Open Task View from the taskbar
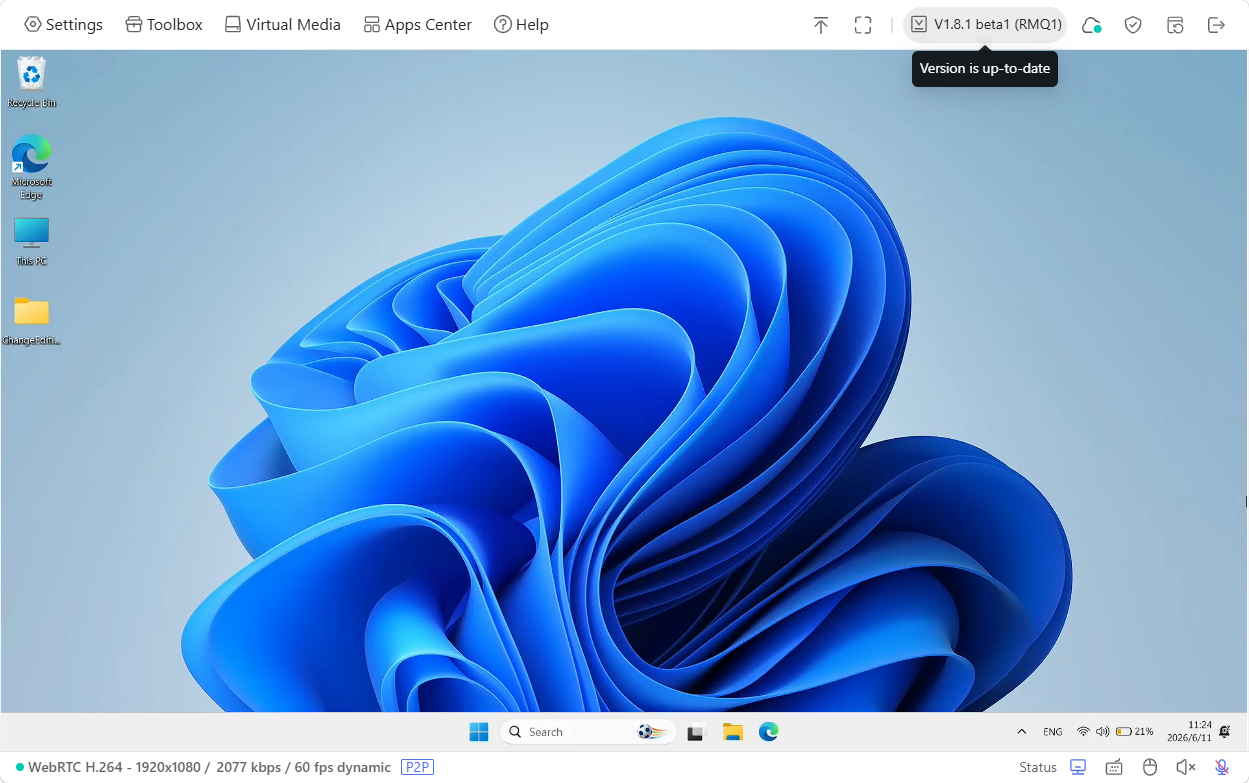 click(695, 732)
